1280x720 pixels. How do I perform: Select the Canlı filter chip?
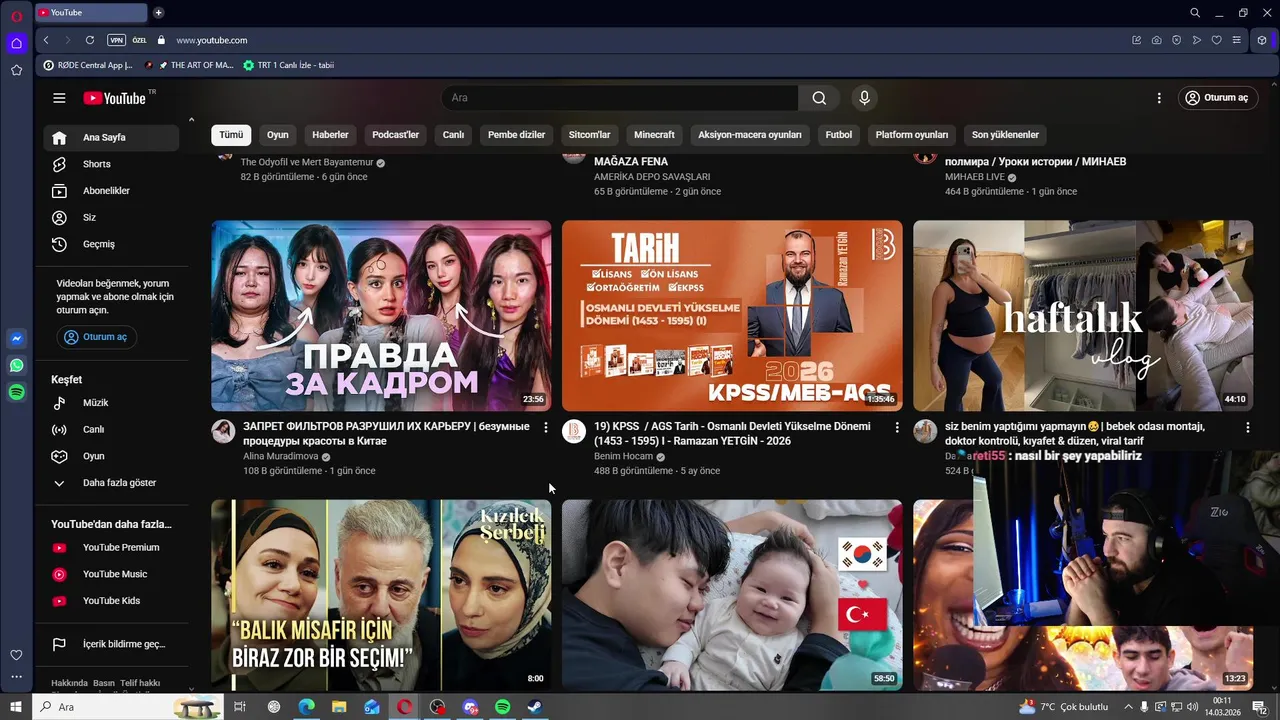pyautogui.click(x=454, y=135)
